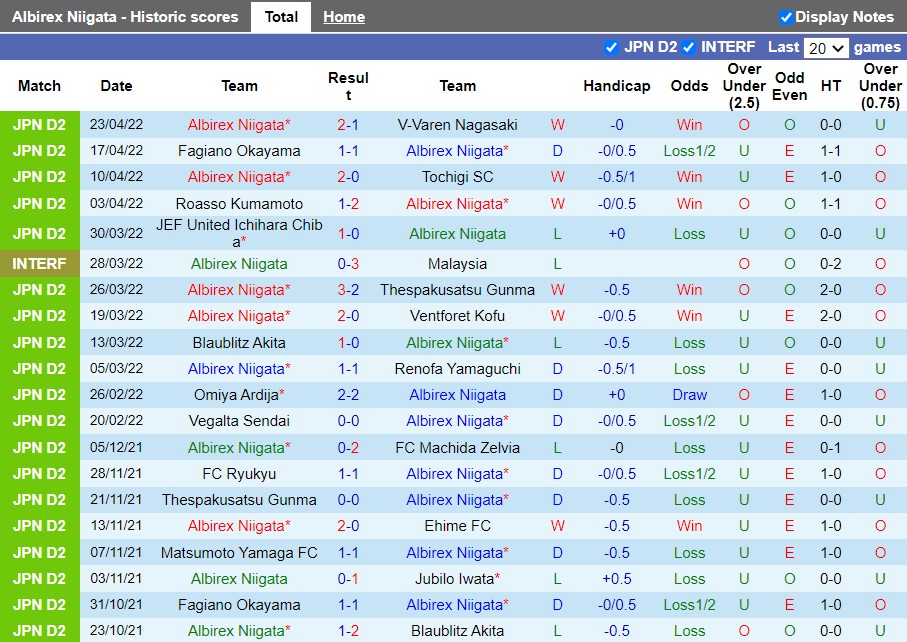This screenshot has height=642, width=907.
Task: Click Albirex Niigata - Historic scores title
Action: [x=125, y=17]
